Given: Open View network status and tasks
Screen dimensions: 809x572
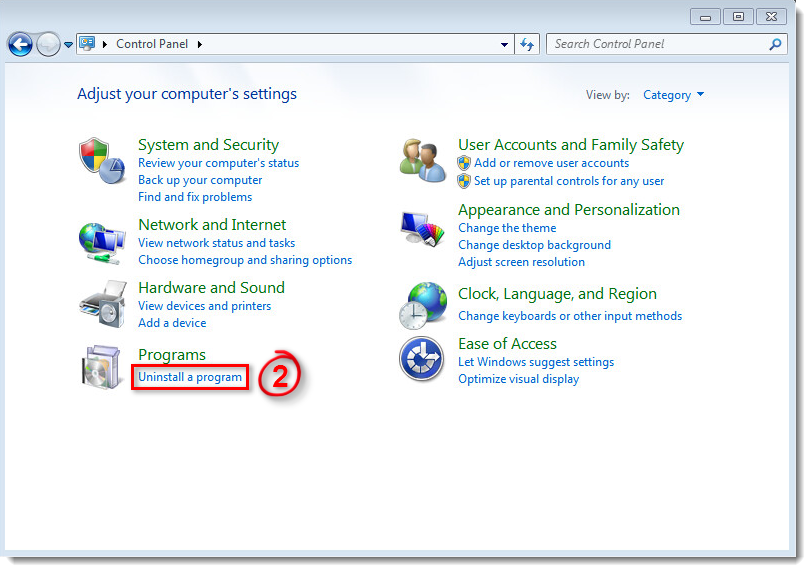Looking at the screenshot, I should pos(216,243).
